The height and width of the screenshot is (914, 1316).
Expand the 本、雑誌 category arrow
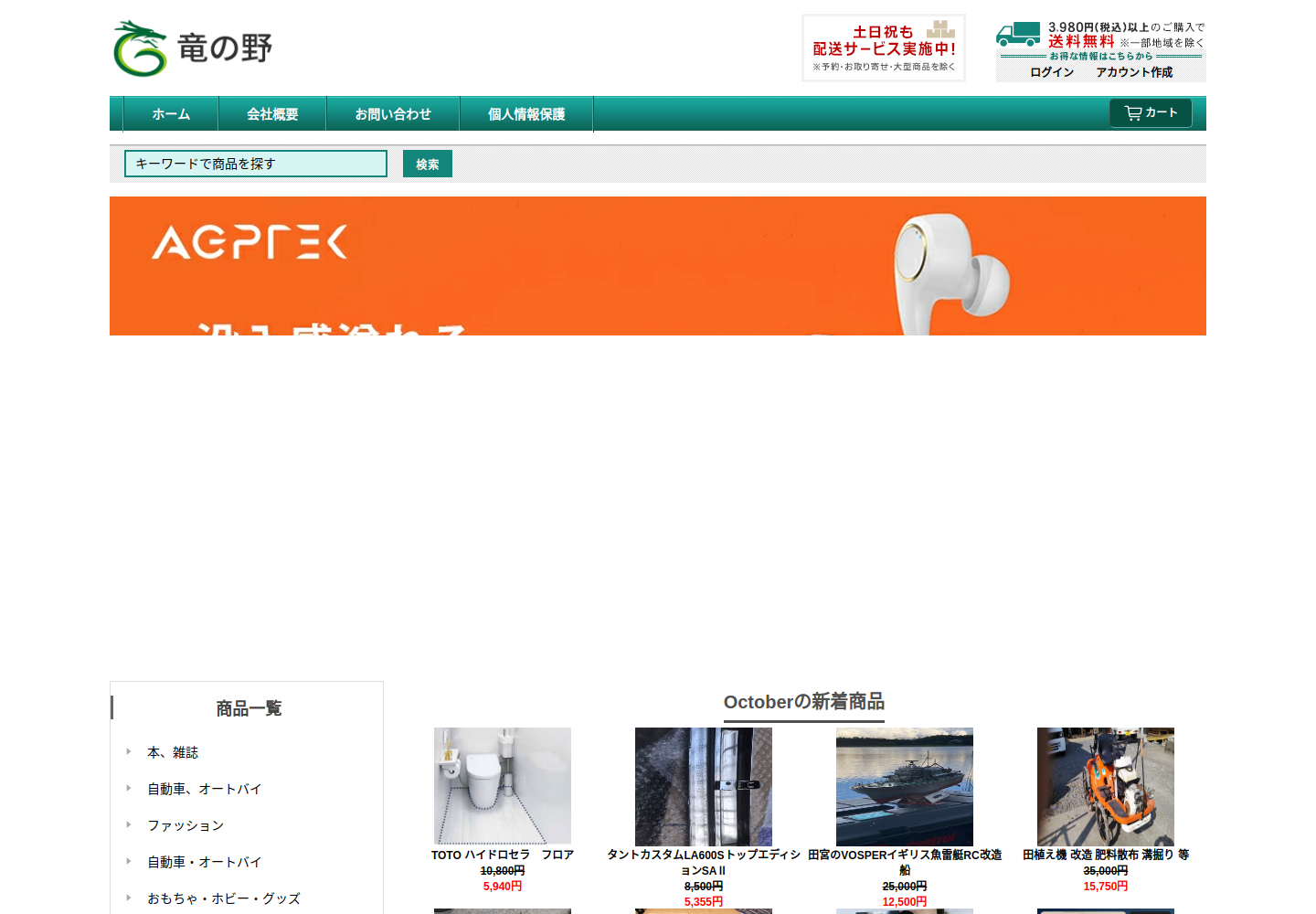tap(129, 751)
